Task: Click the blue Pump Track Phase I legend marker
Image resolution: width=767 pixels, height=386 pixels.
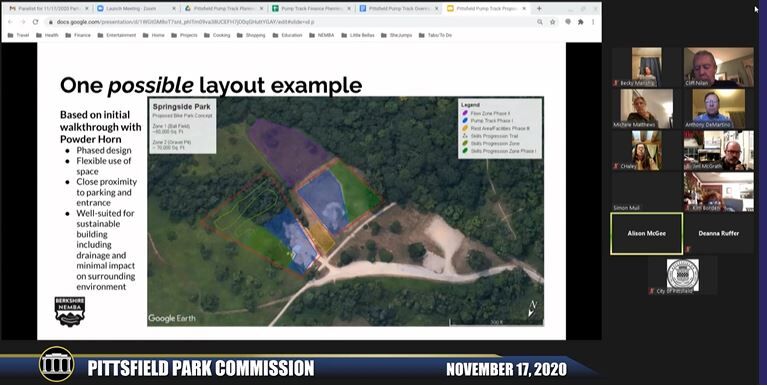Action: pyautogui.click(x=465, y=120)
